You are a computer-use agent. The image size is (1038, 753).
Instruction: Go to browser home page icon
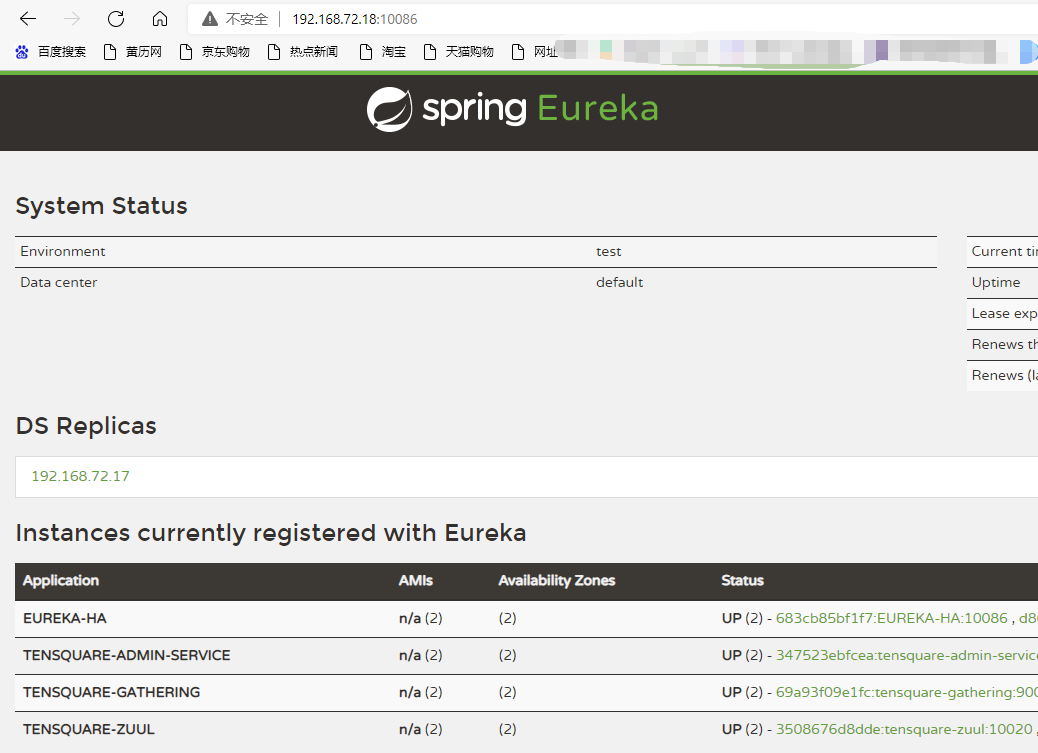160,19
